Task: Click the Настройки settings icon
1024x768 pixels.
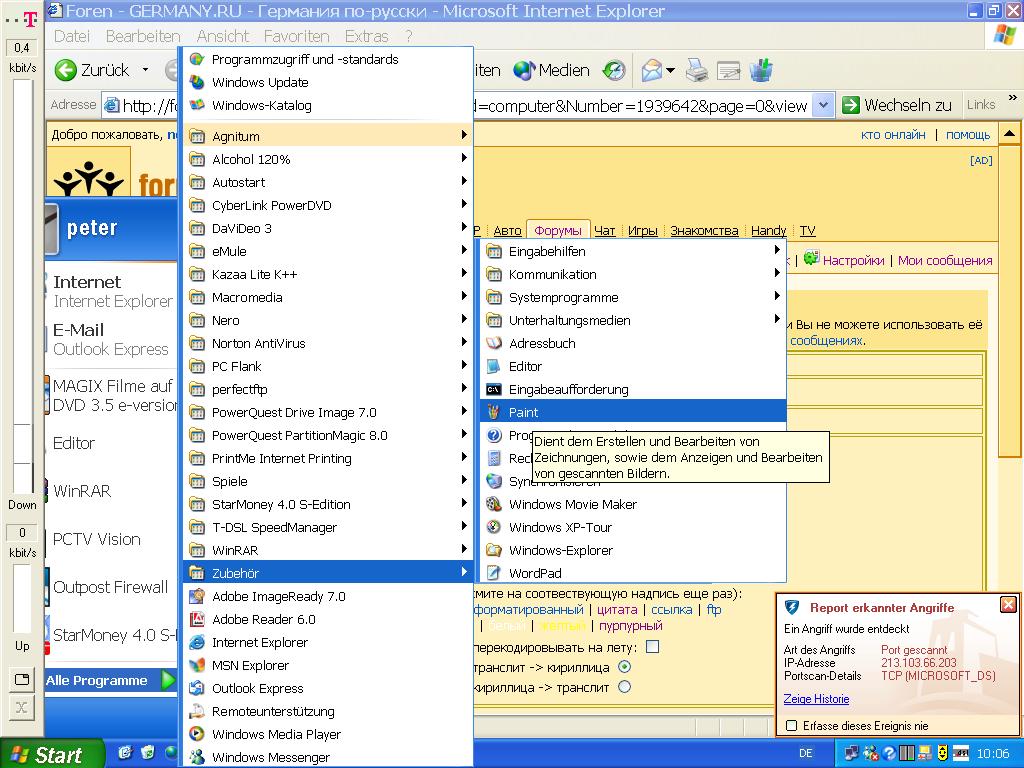Action: [x=811, y=258]
